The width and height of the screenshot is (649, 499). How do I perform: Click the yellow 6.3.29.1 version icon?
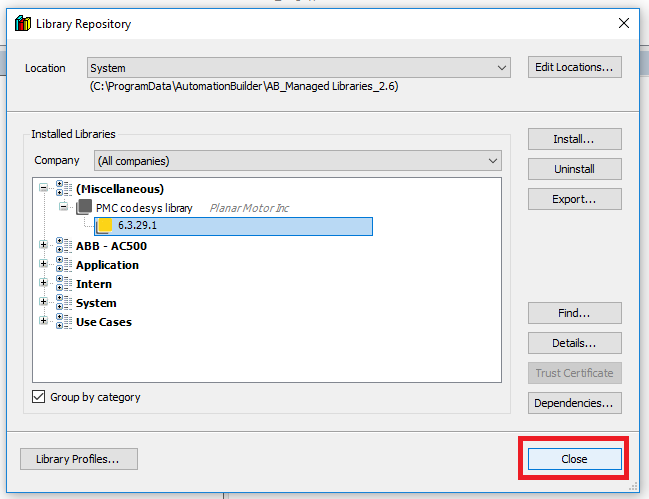[104, 226]
